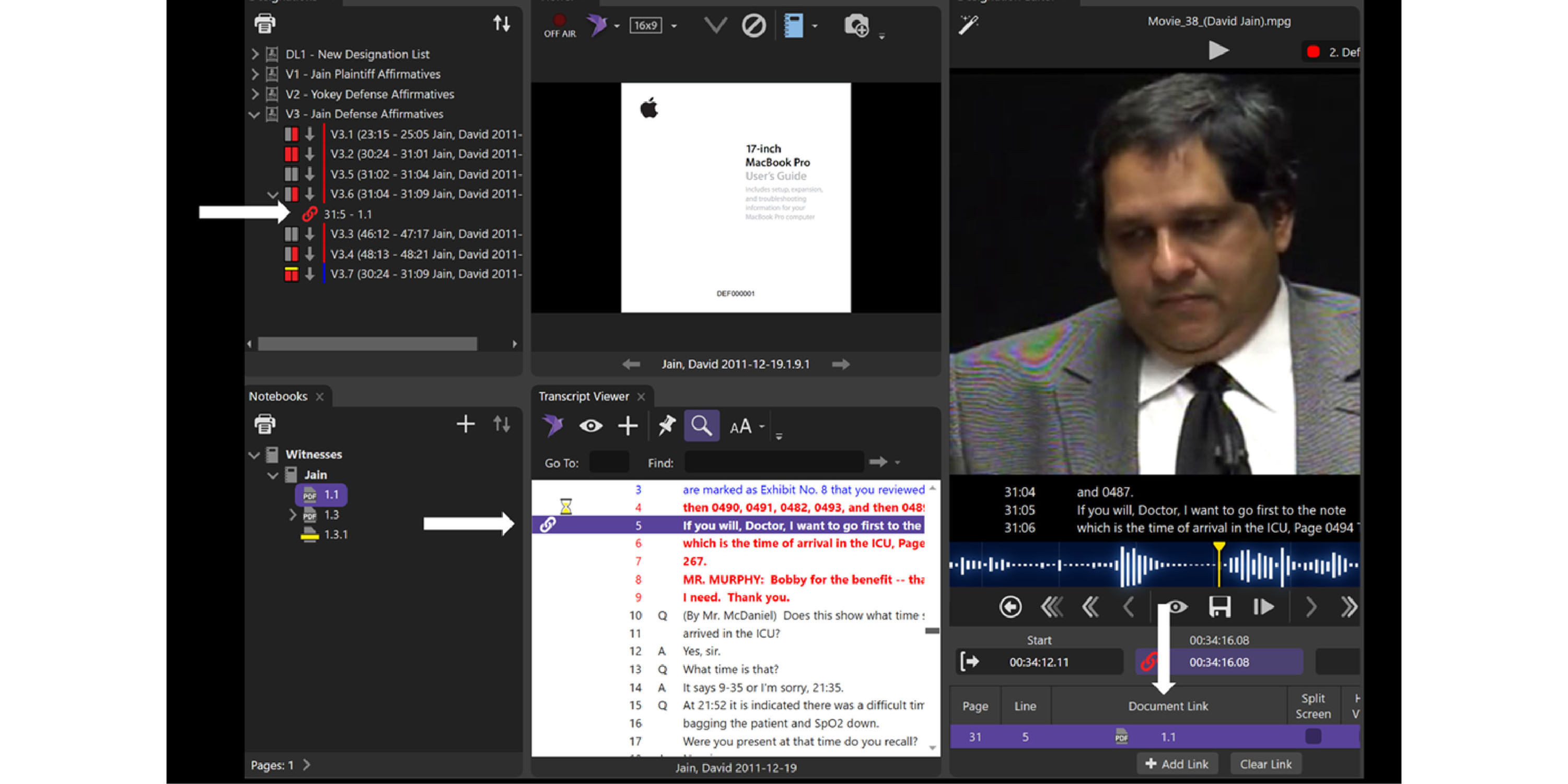Click the pin icon in the Transcript Viewer
The width and height of the screenshot is (1568, 784).
[x=667, y=426]
